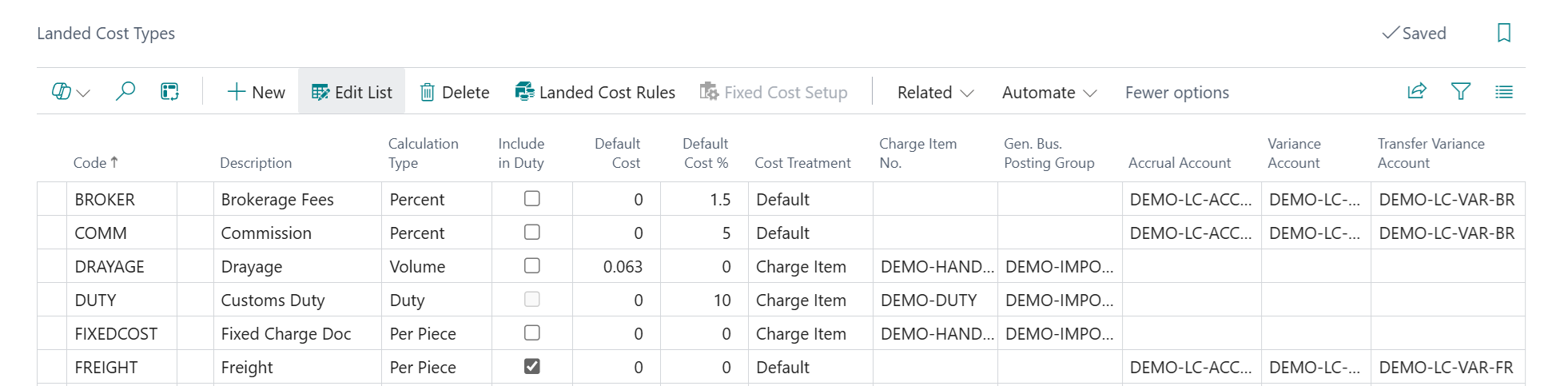This screenshot has width=1568, height=386.
Task: Open Landed Cost Rules
Action: pyautogui.click(x=595, y=93)
